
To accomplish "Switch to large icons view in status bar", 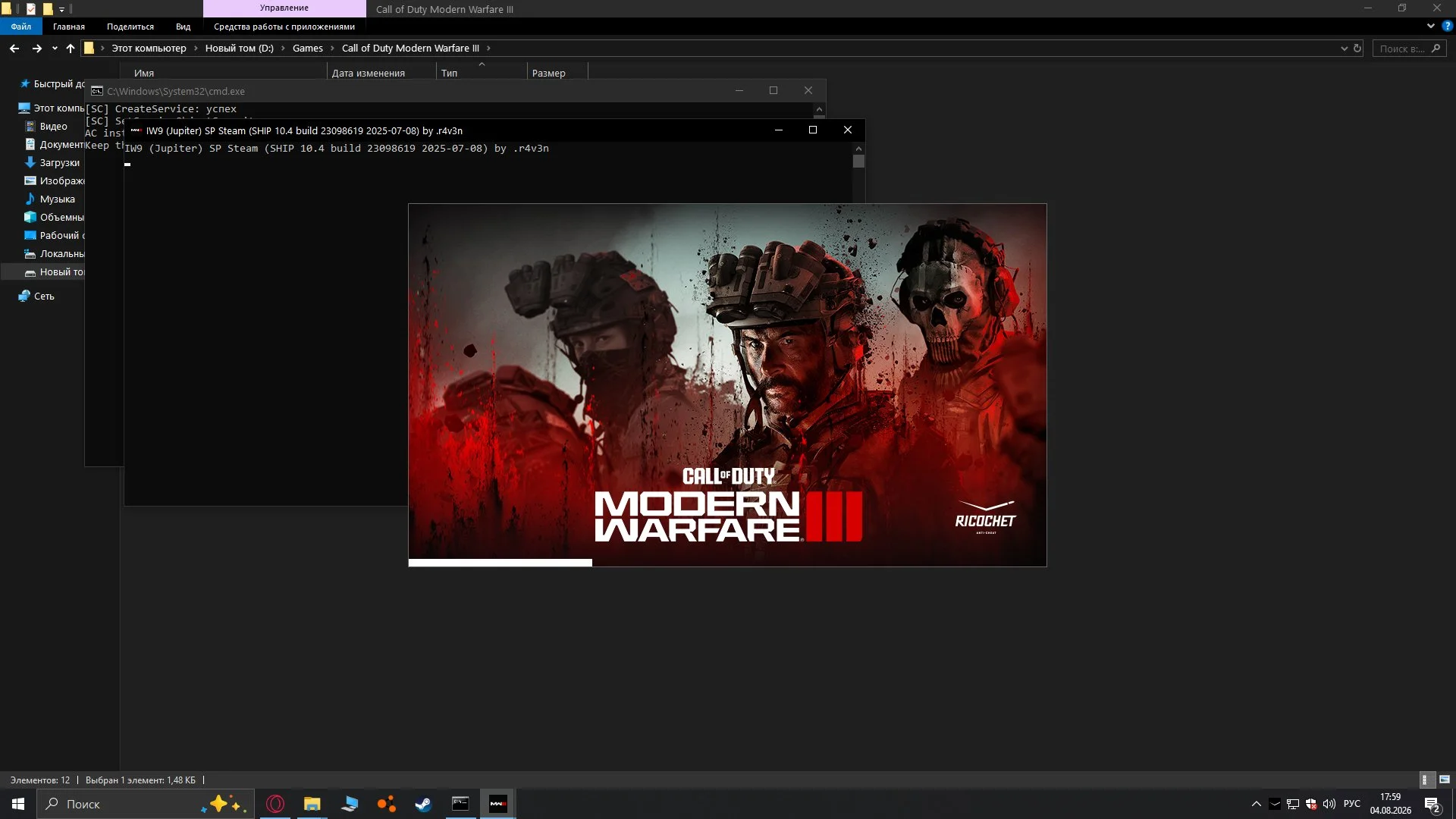I will [x=1445, y=780].
